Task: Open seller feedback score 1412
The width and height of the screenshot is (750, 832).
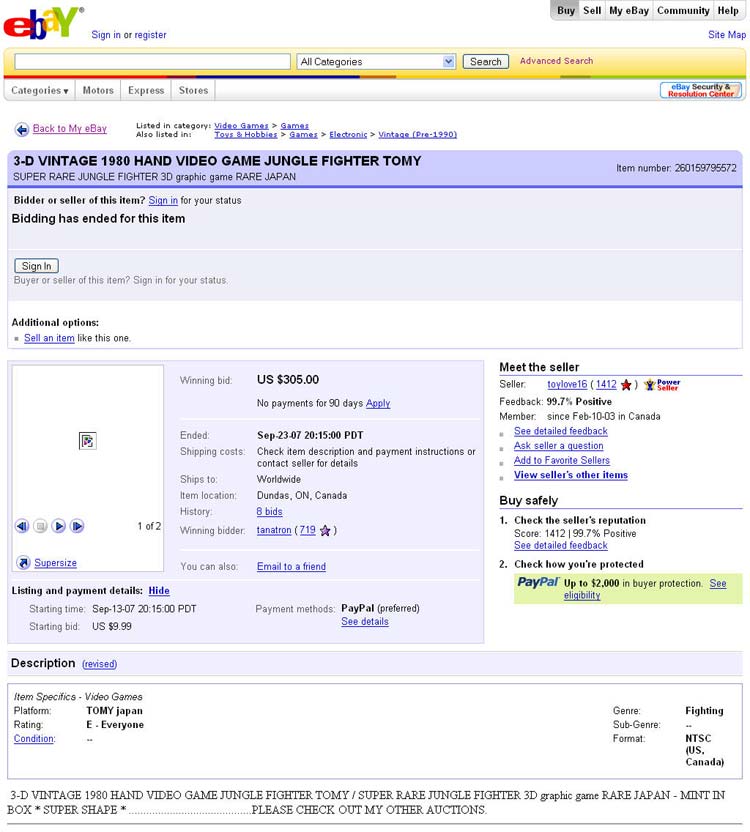Action: (606, 384)
